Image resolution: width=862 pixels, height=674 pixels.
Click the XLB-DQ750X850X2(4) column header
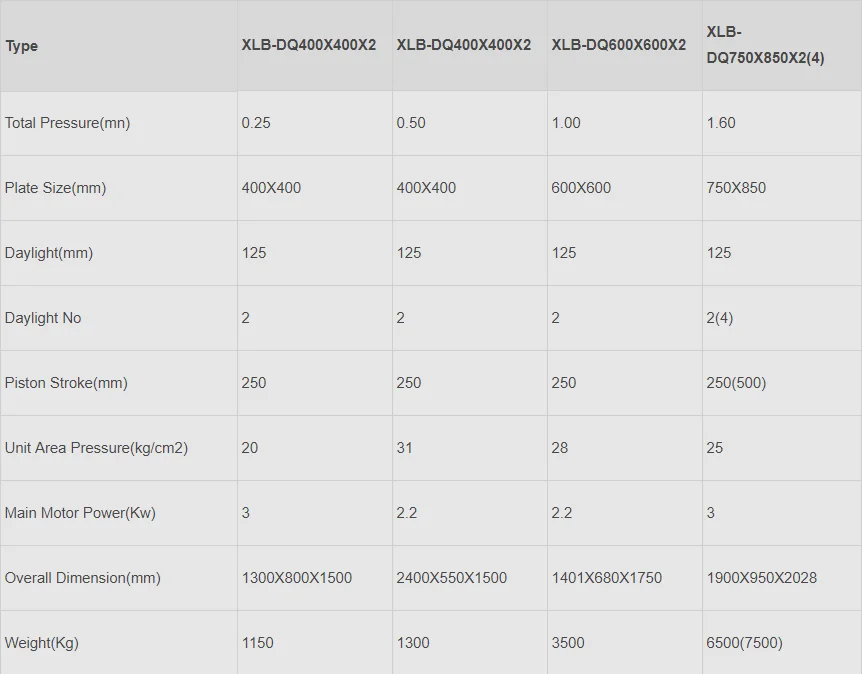tap(765, 45)
